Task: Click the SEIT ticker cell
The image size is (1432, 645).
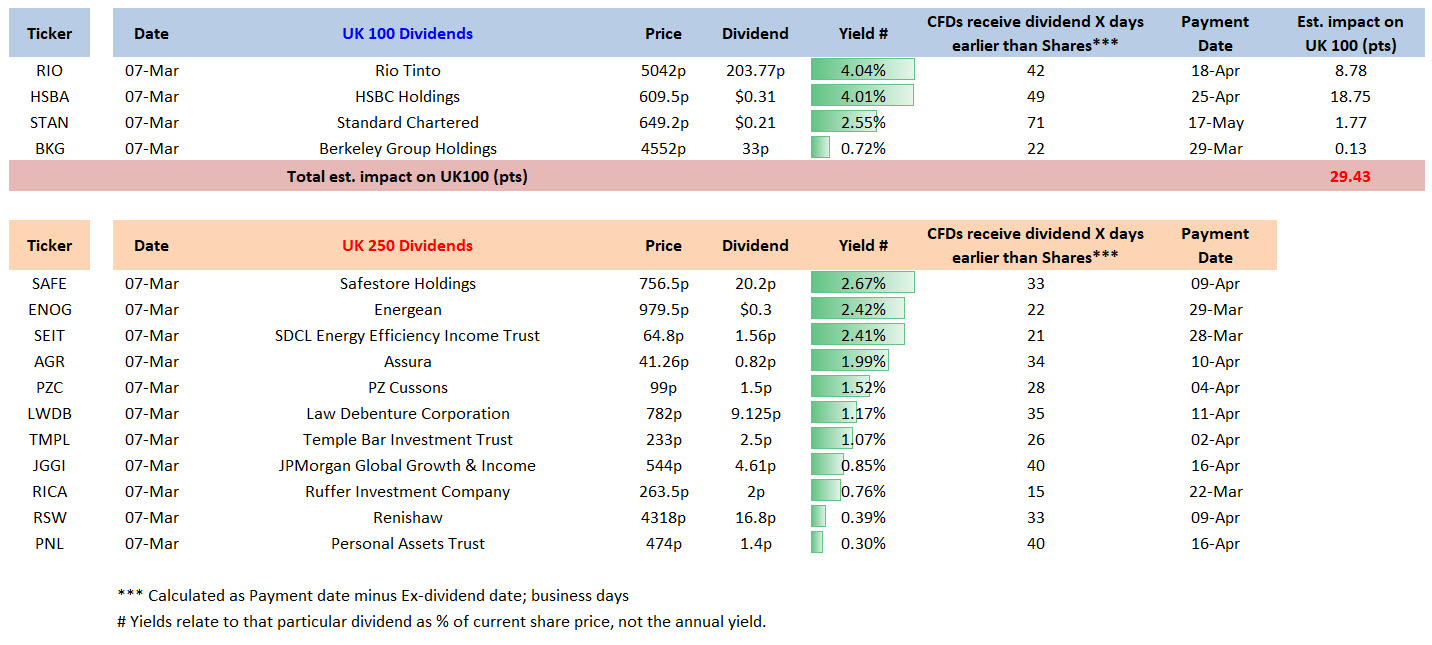Action: [x=49, y=335]
